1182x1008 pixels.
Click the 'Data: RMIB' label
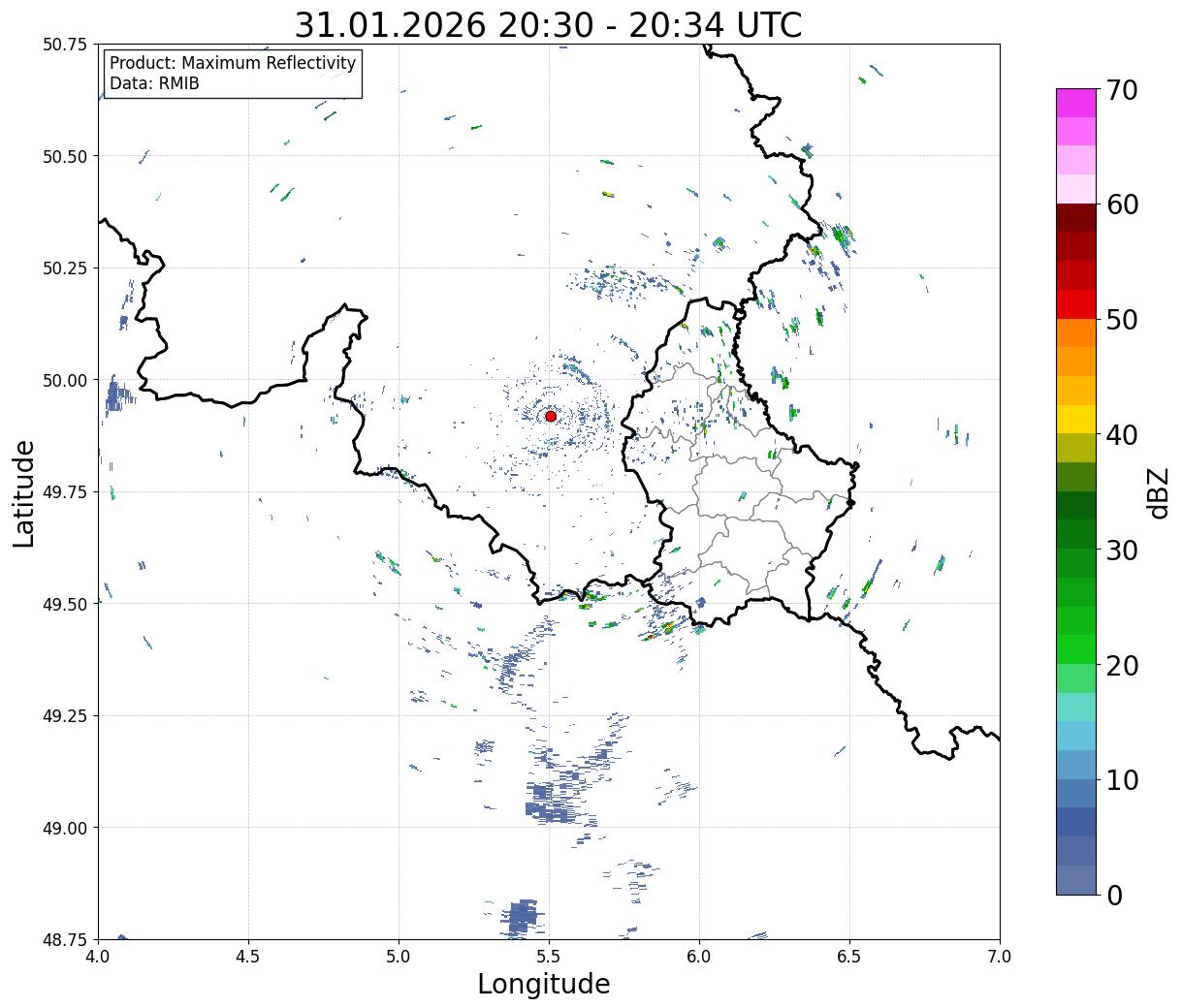tap(154, 84)
